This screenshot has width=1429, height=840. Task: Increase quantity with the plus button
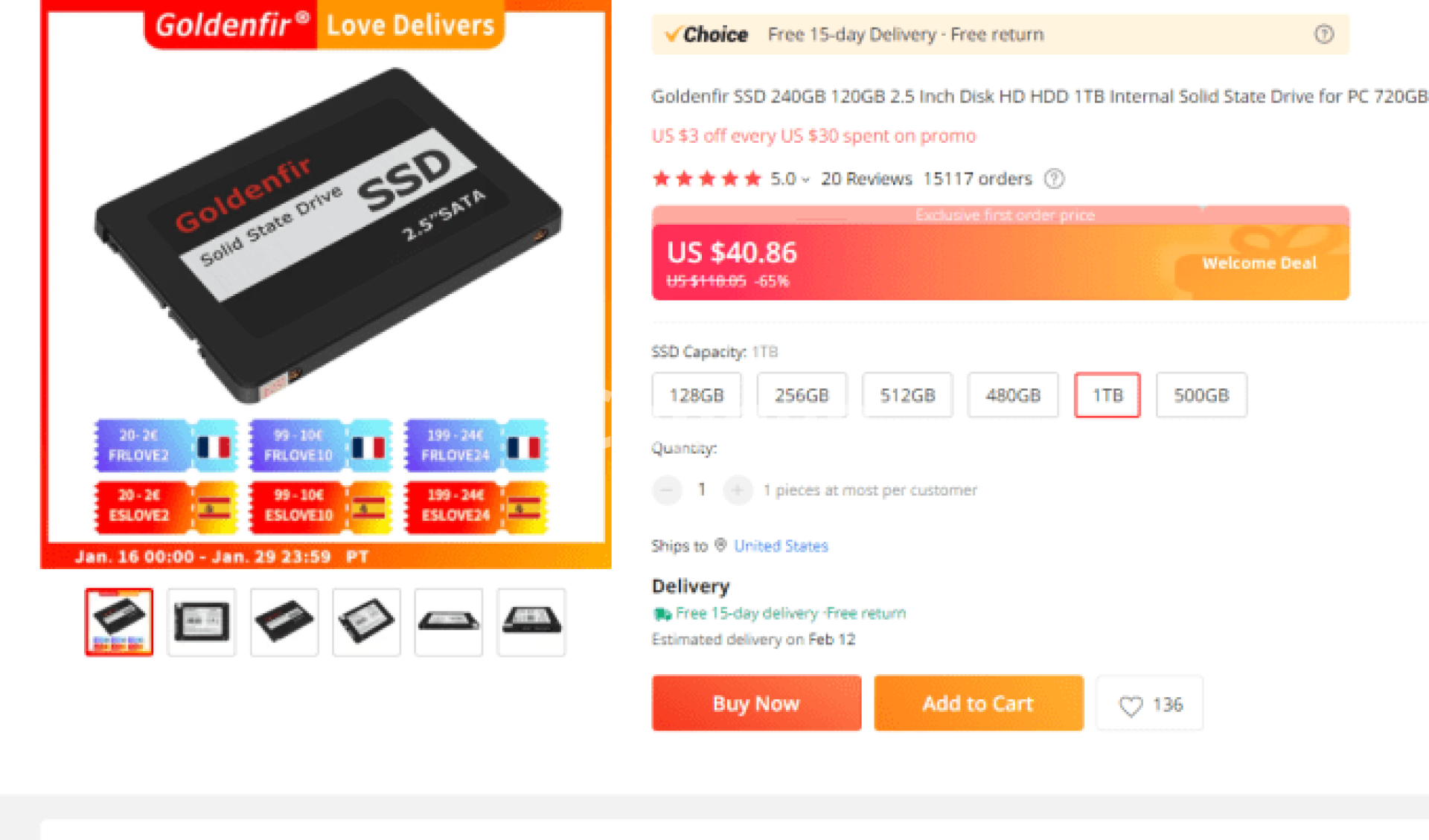pyautogui.click(x=738, y=490)
